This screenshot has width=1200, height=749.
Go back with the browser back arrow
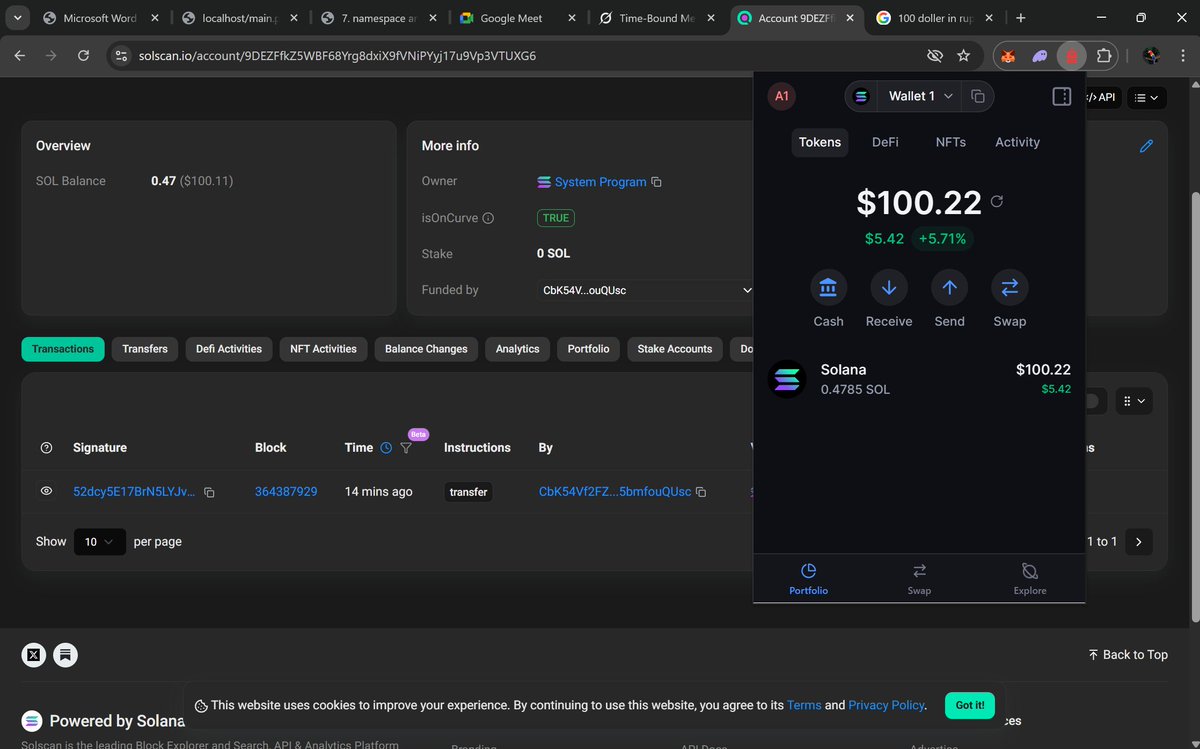click(20, 56)
